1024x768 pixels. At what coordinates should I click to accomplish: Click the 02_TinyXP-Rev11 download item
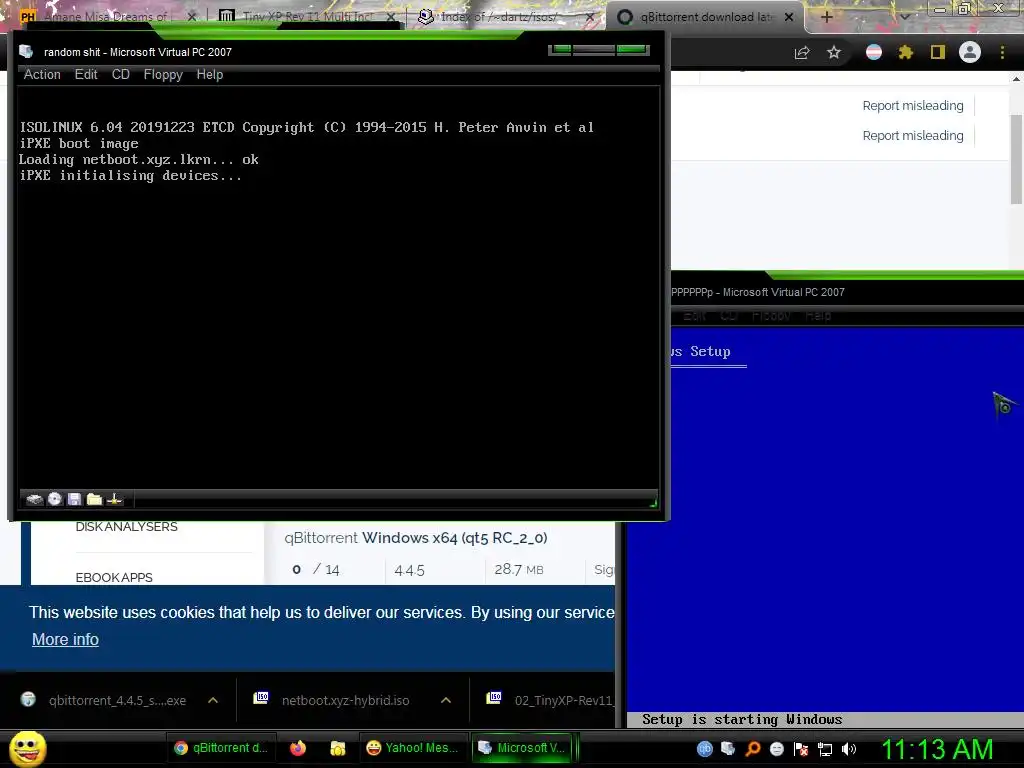(550, 700)
